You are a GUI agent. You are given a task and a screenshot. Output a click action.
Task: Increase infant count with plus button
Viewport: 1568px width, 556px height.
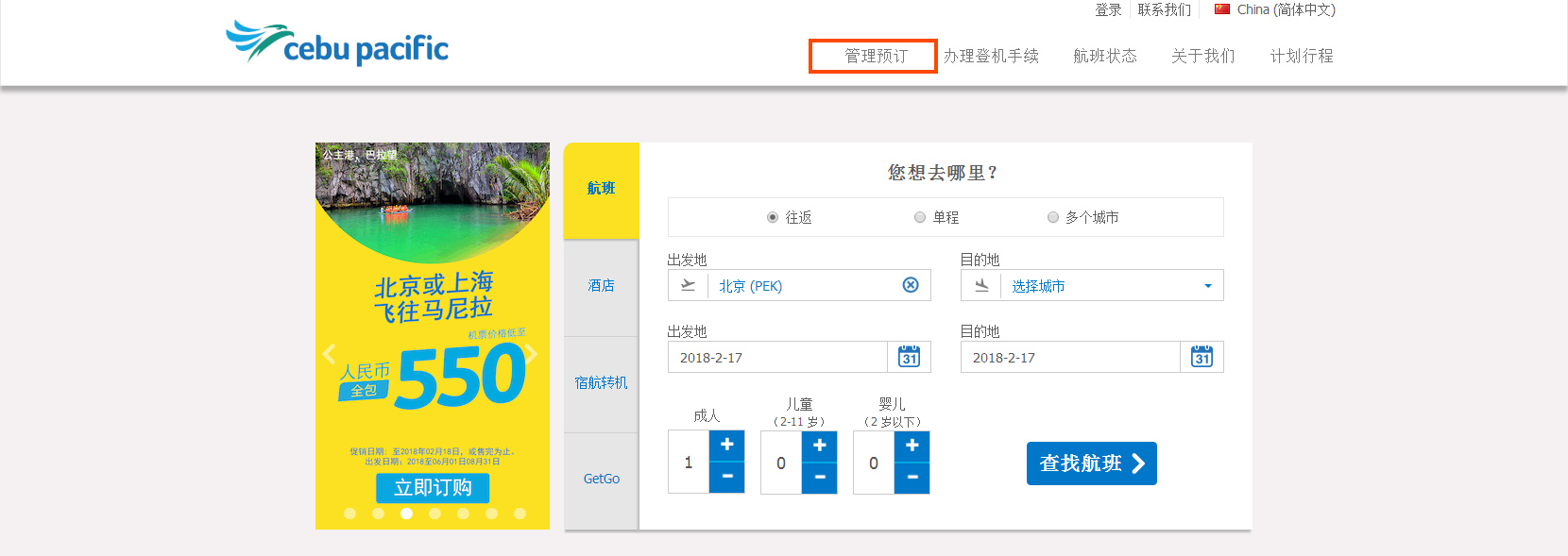pos(912,446)
